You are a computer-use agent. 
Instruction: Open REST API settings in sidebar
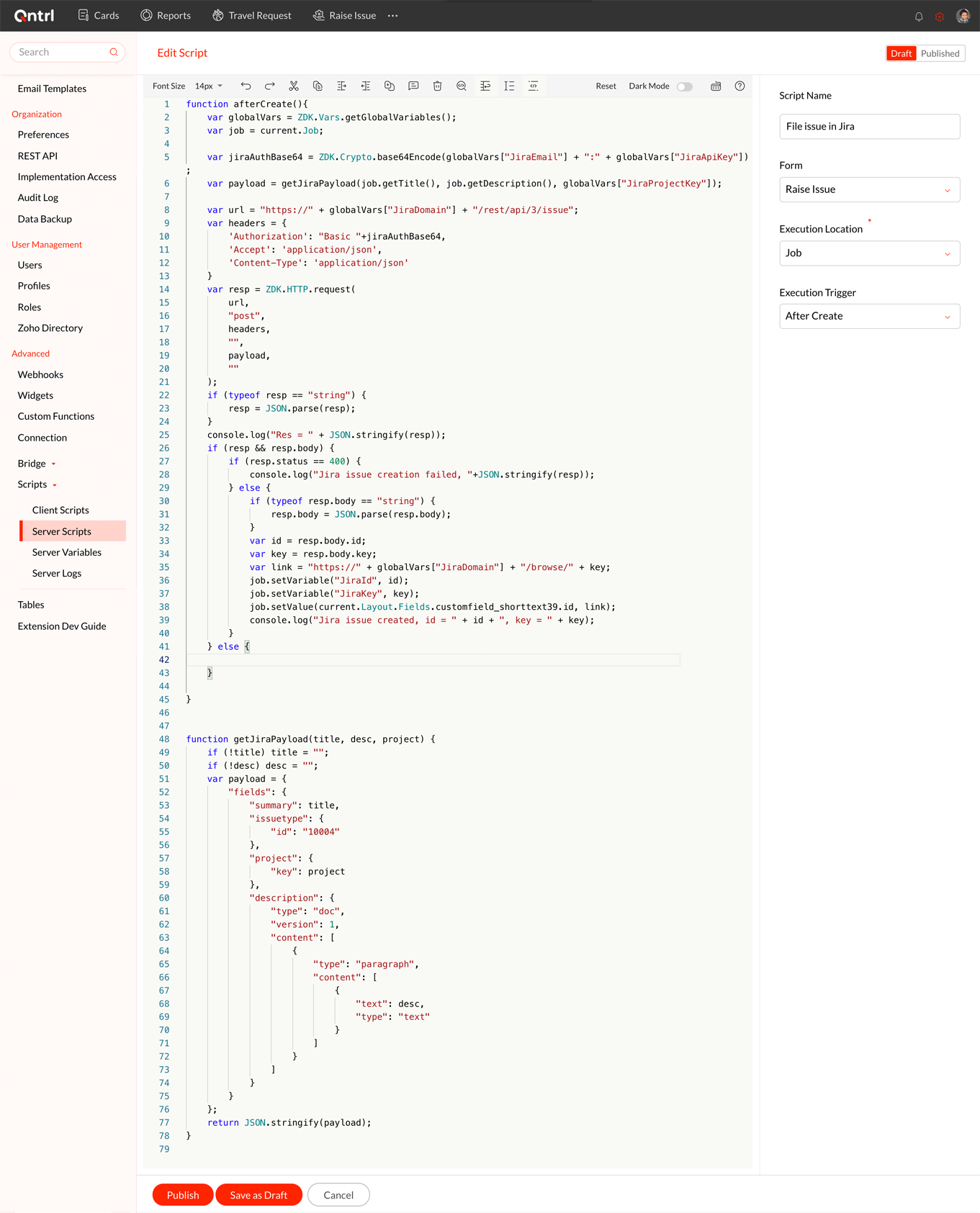click(x=37, y=156)
